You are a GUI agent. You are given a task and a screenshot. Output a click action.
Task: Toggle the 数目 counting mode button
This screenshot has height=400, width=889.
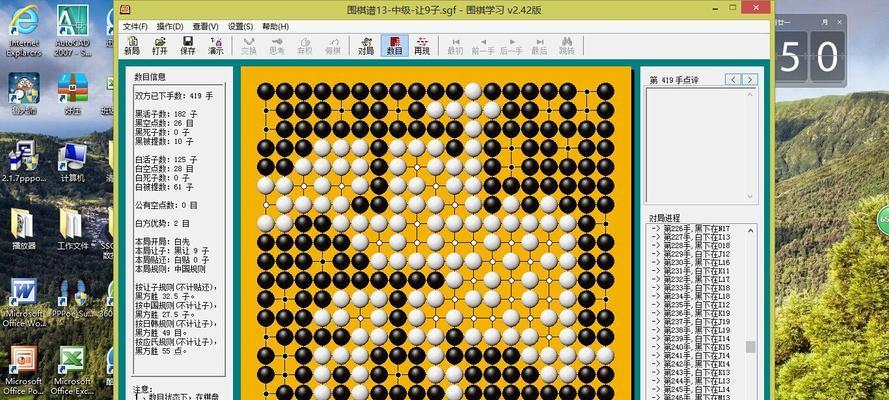(x=395, y=45)
